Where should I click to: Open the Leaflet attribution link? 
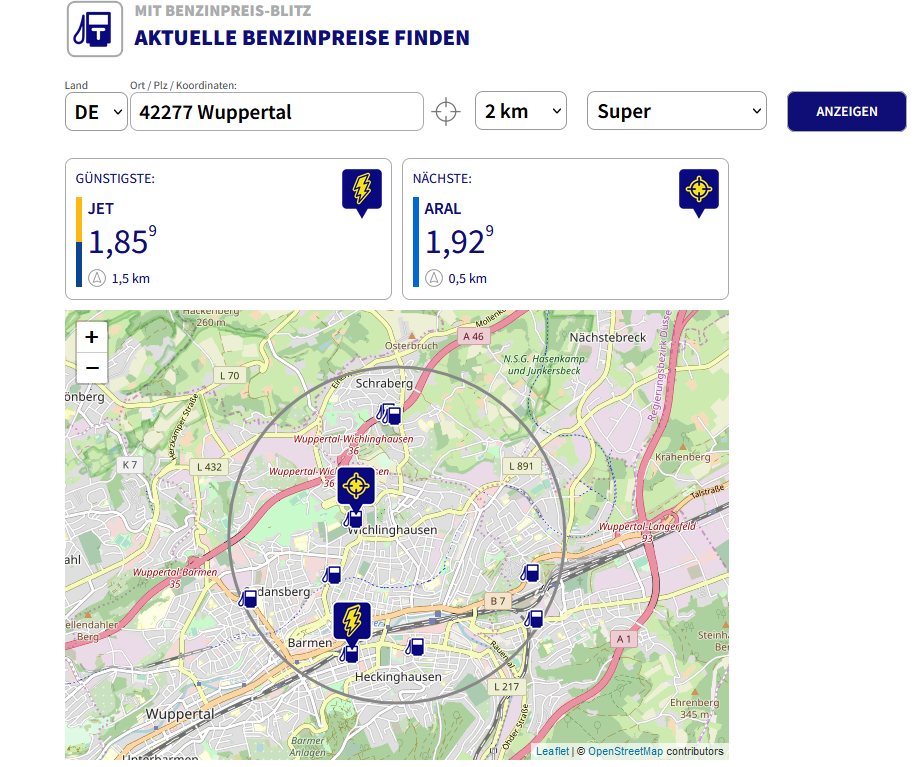[x=552, y=751]
